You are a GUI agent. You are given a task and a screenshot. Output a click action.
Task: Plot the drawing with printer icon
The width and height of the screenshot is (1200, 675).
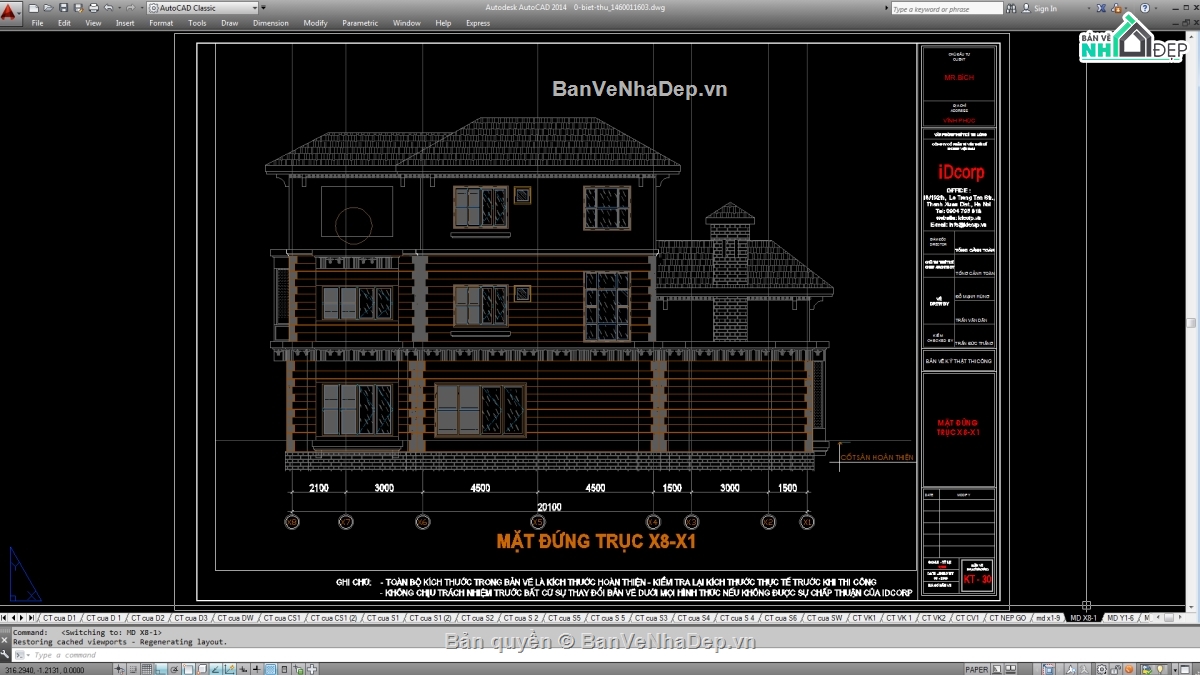pos(93,8)
